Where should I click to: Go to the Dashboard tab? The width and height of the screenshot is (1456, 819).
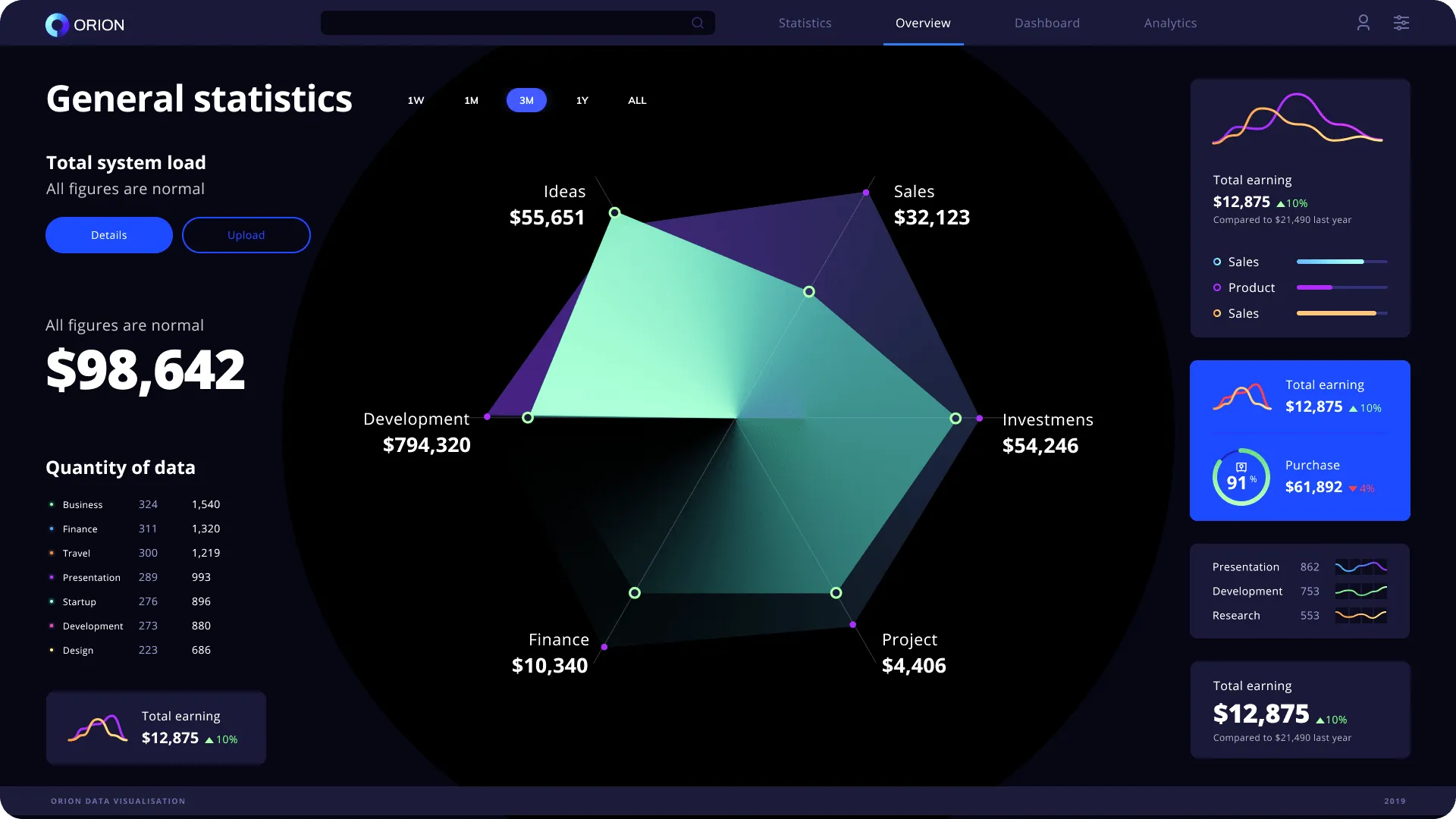coord(1046,23)
